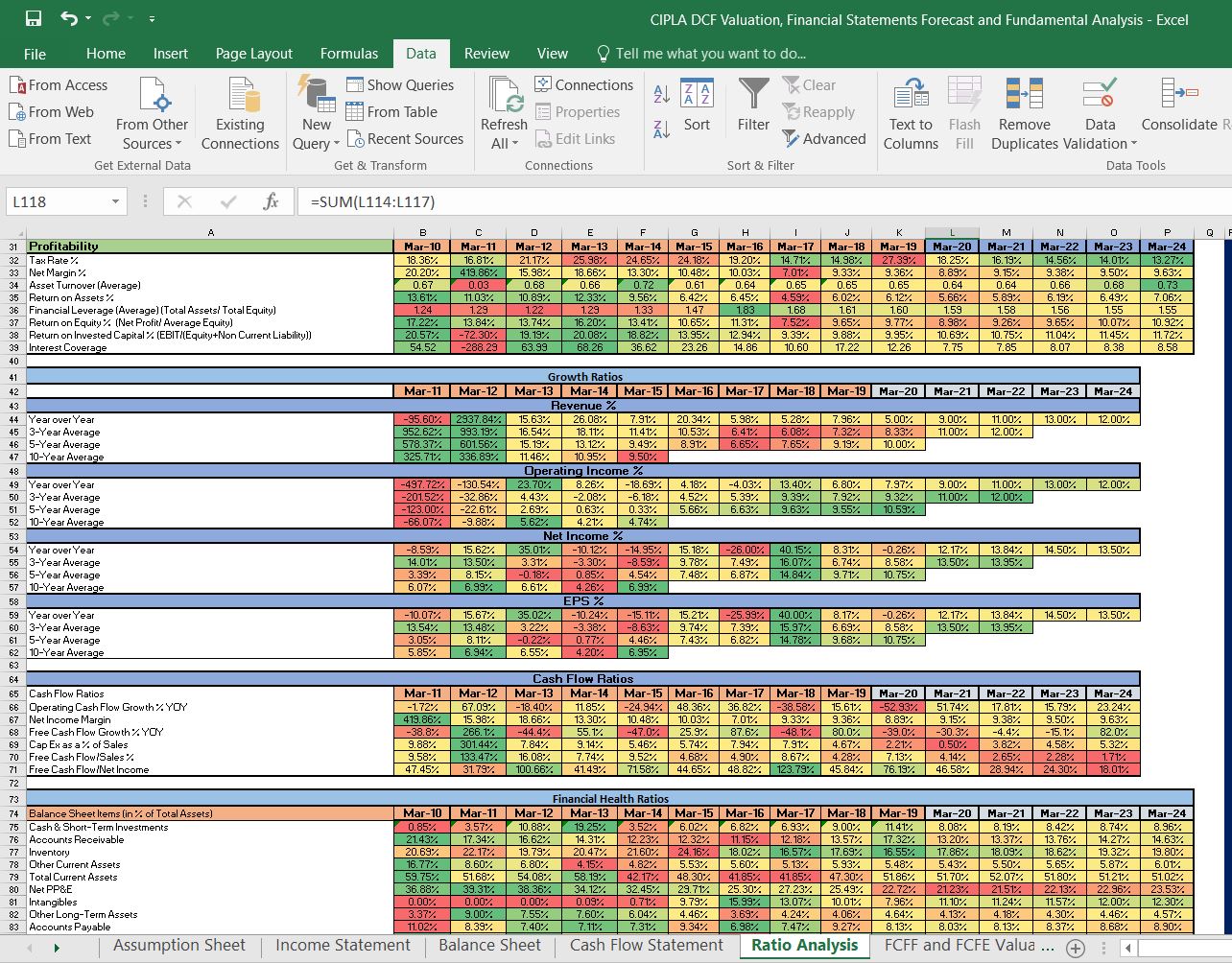Click Clear filter
This screenshot has width=1232, height=963.
(809, 85)
